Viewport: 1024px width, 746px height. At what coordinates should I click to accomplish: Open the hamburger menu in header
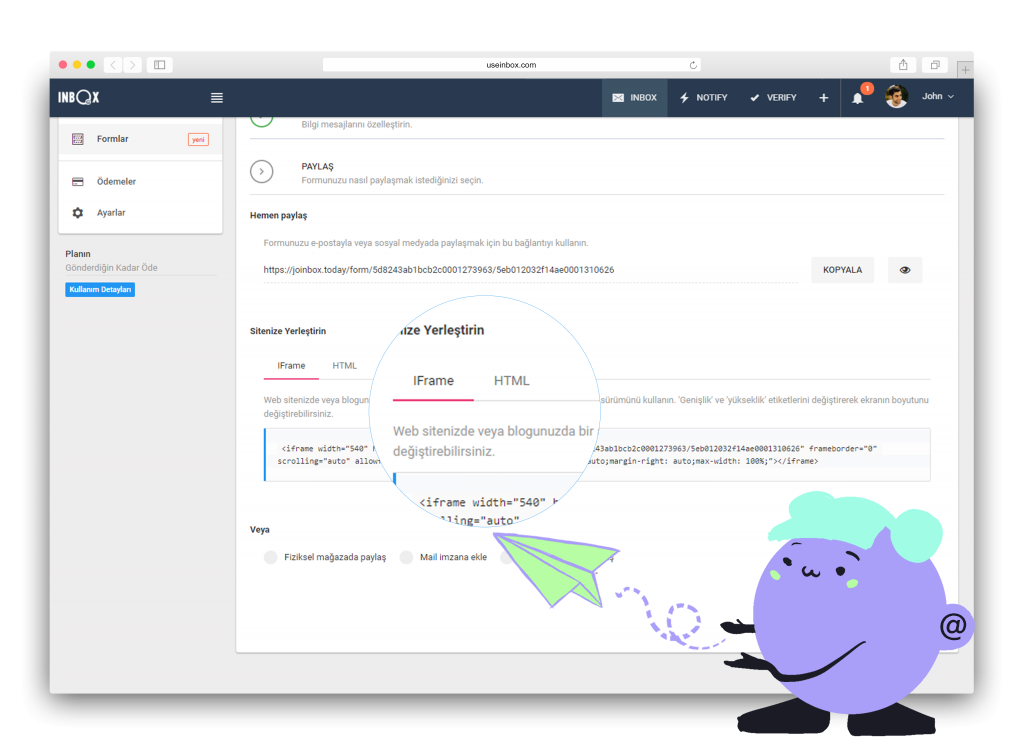(x=216, y=98)
